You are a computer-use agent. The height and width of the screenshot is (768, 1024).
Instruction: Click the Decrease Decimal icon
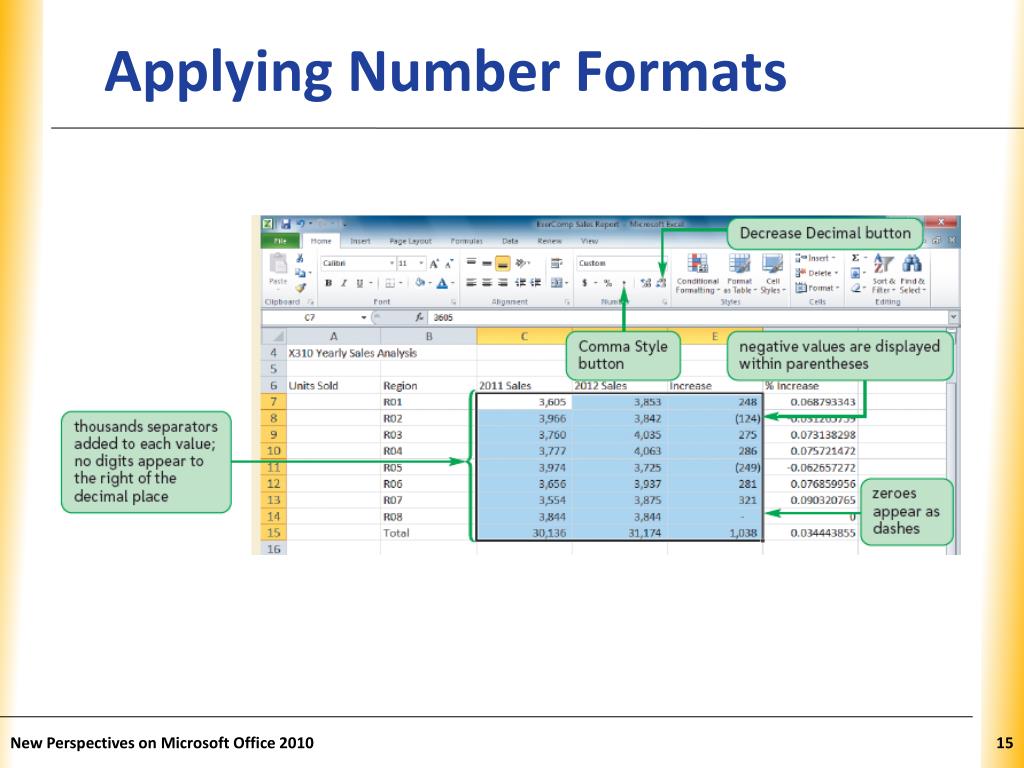point(661,283)
